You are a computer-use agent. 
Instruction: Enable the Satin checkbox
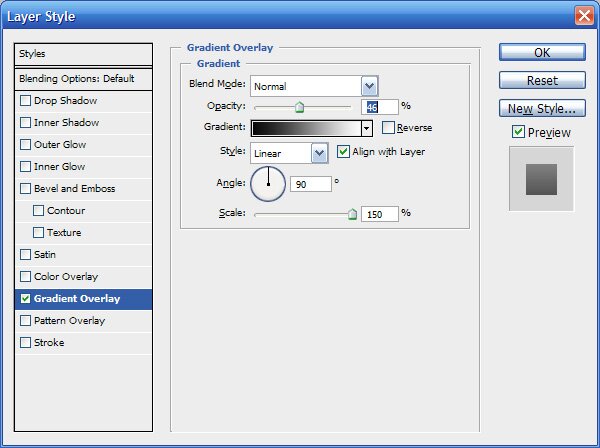25,254
